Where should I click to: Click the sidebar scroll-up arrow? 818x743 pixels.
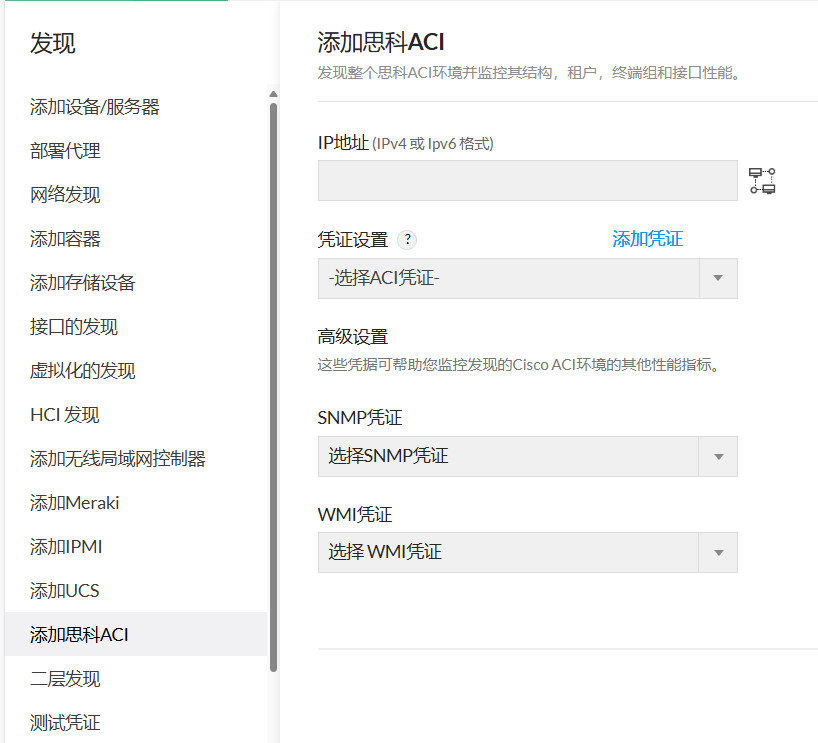273,94
